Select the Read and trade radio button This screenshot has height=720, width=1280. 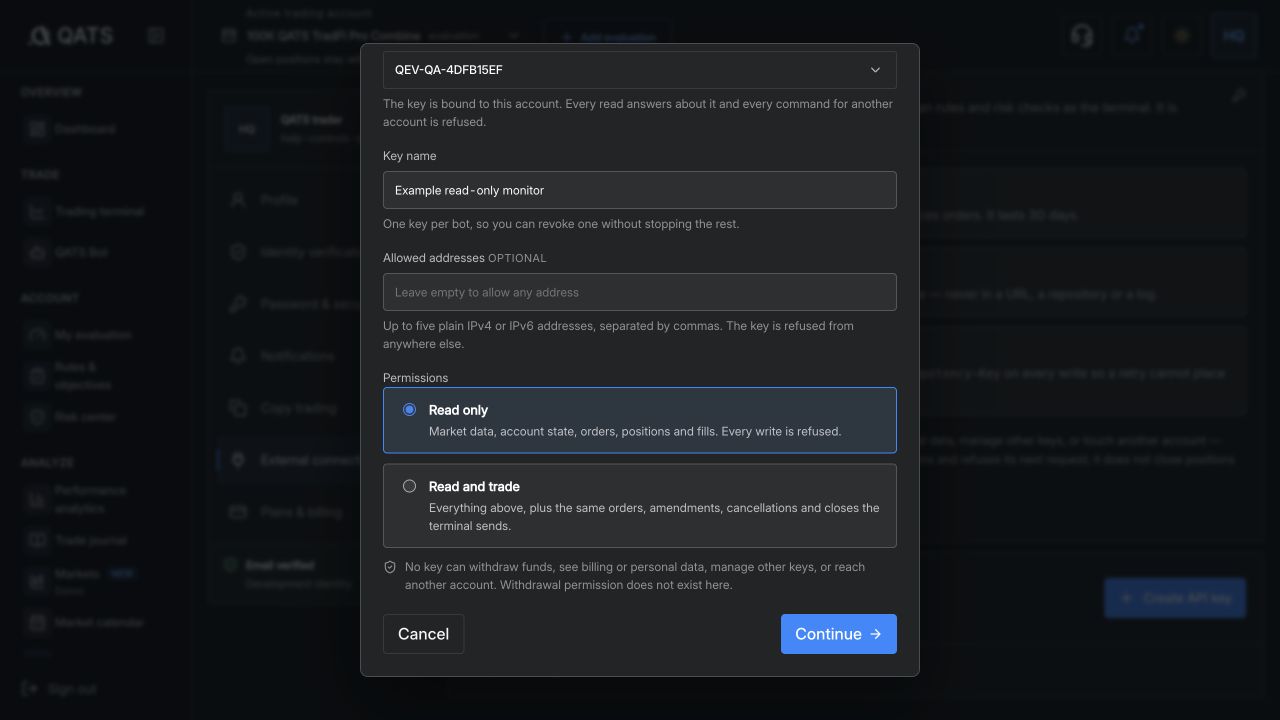click(409, 486)
